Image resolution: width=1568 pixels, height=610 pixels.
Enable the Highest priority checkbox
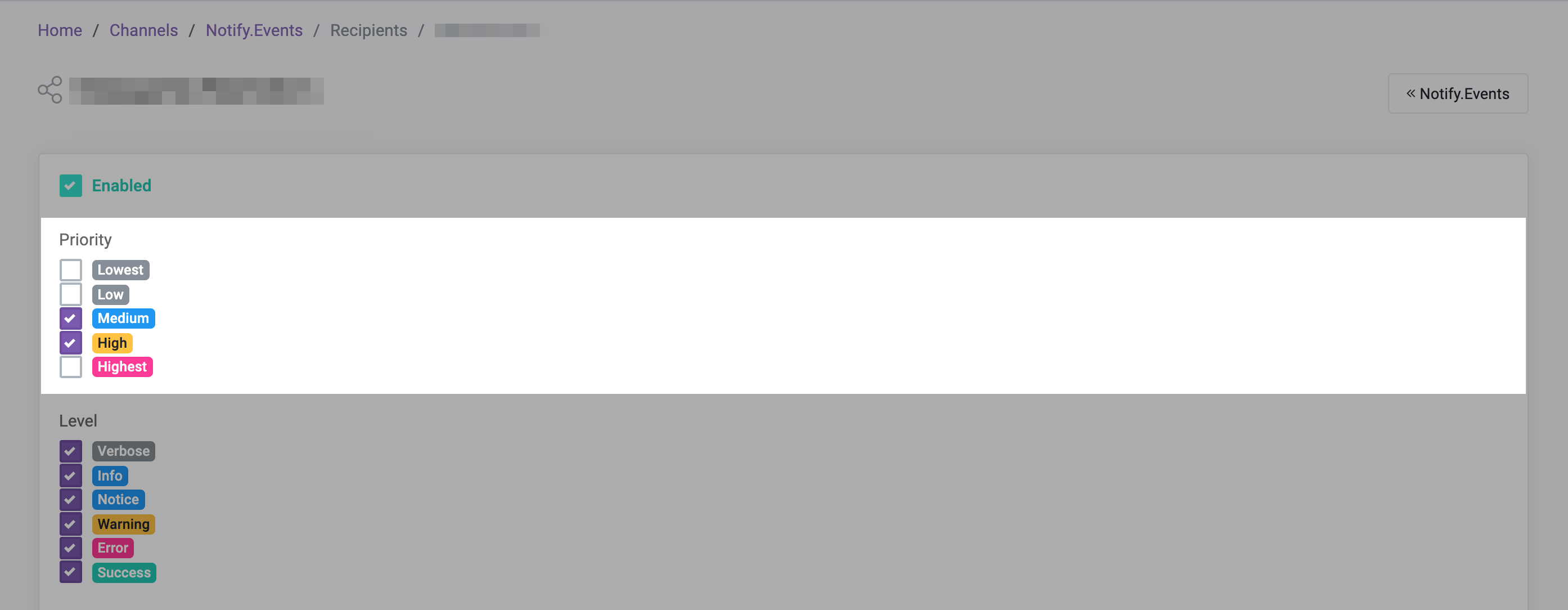click(71, 366)
